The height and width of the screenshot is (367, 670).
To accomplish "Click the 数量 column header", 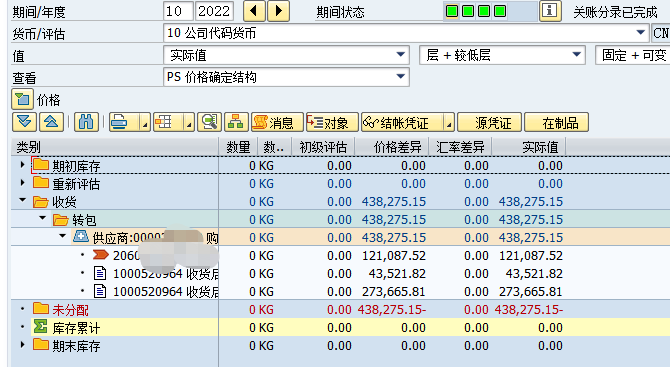I will click(x=238, y=147).
